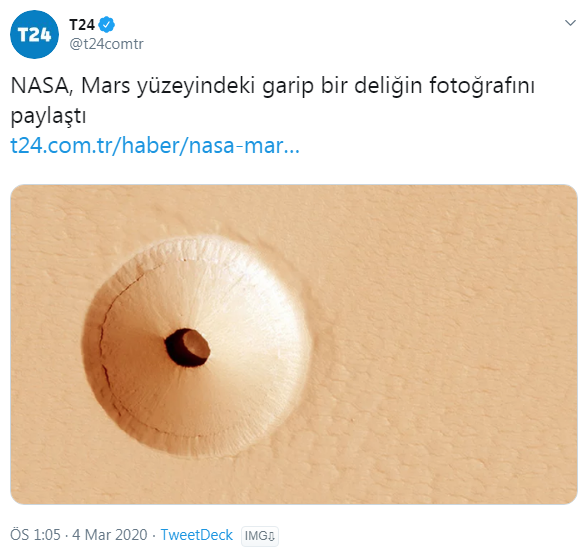585x558 pixels.
Task: Click the download arrow inside IMG badge
Action: pos(272,536)
